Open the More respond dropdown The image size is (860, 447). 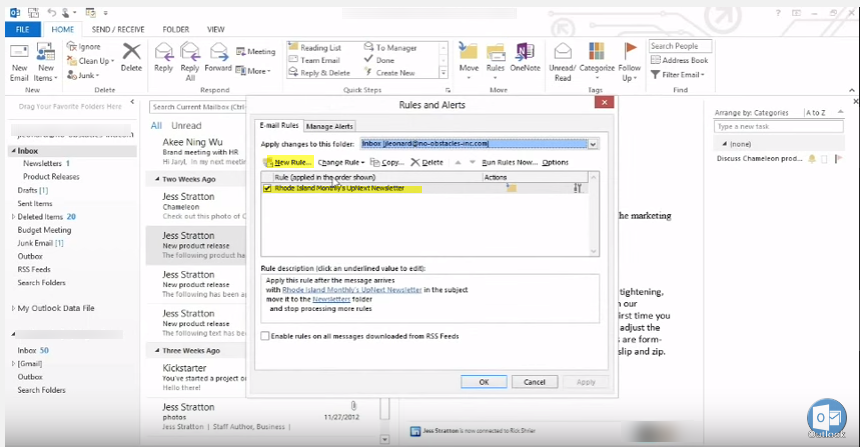253,71
